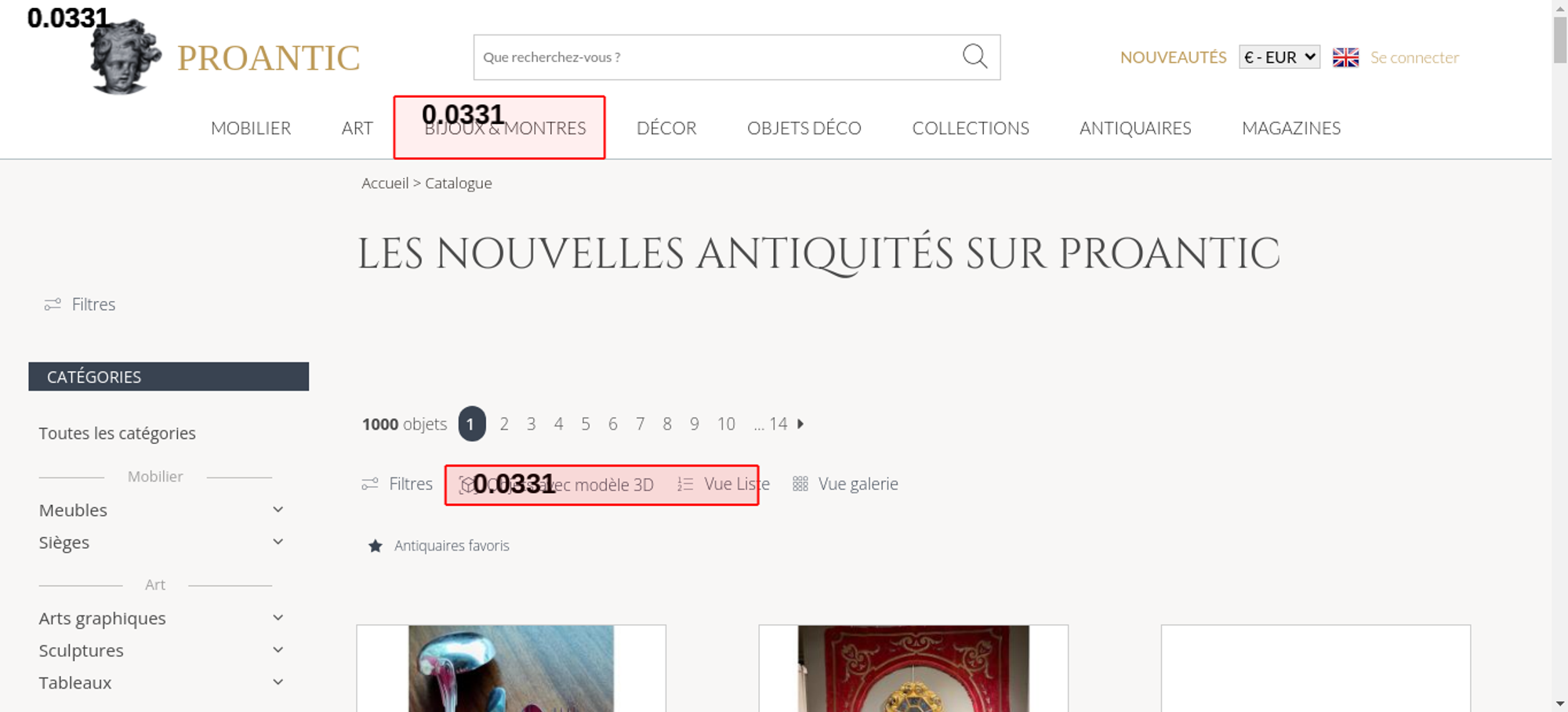Click the current page 1 button

(x=472, y=423)
